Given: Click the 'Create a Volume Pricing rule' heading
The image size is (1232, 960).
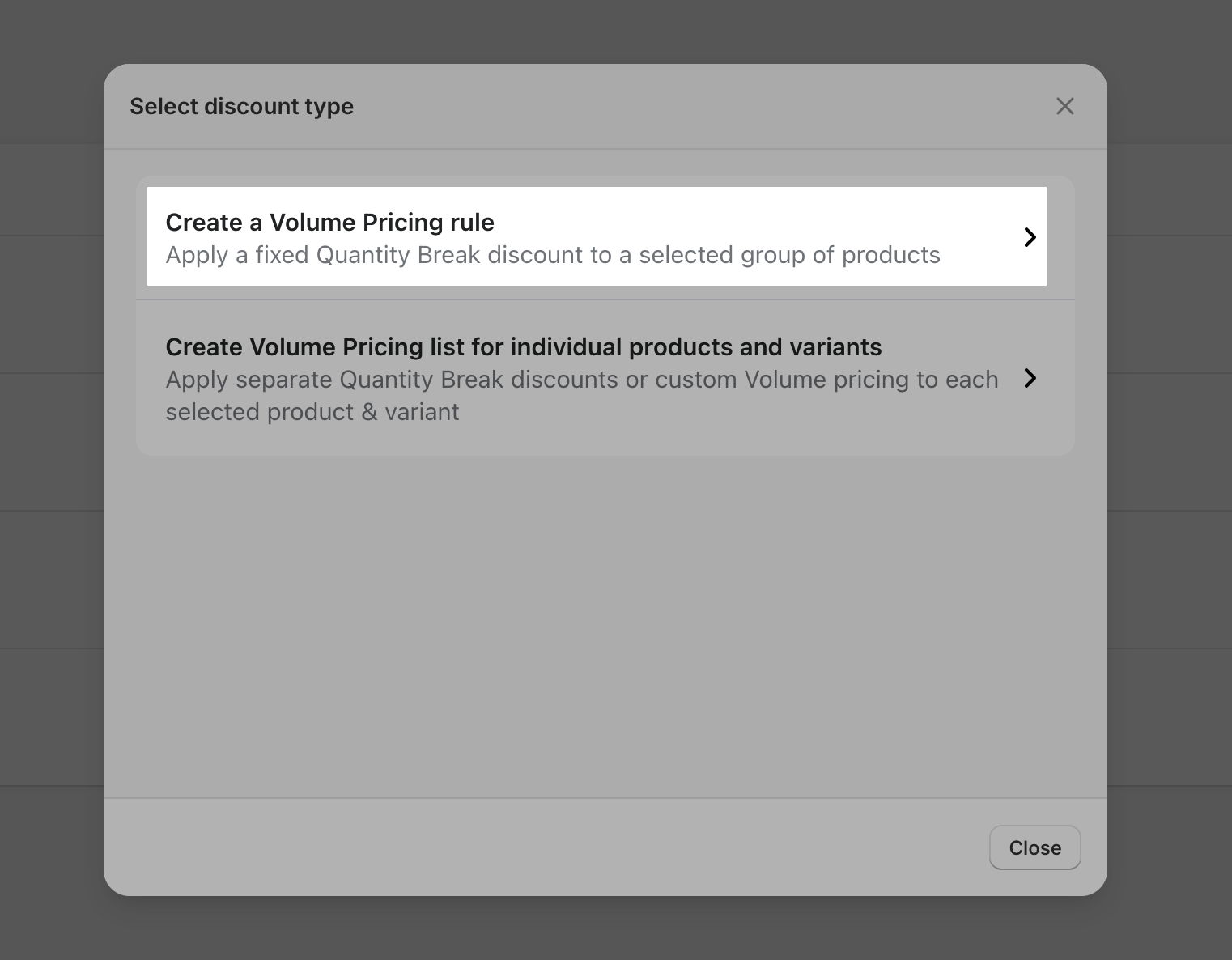Looking at the screenshot, I should click(329, 223).
